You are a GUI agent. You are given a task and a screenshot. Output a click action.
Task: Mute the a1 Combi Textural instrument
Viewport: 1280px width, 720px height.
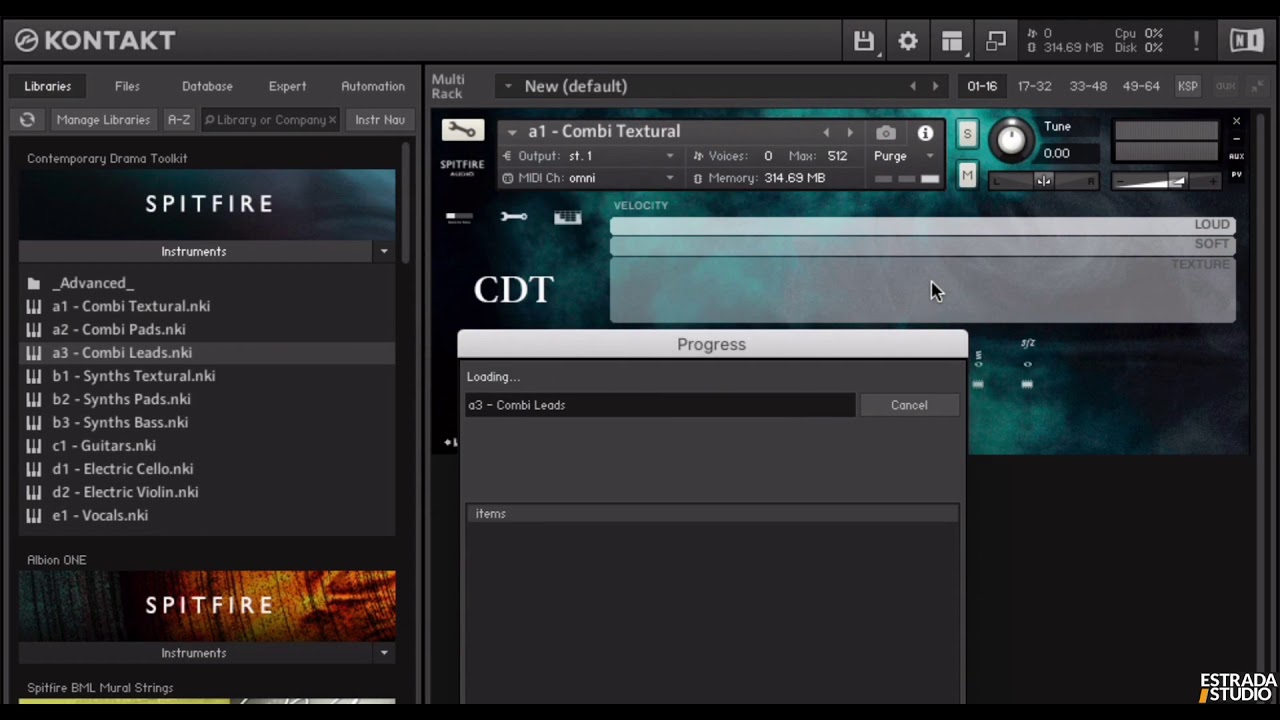[x=967, y=176]
